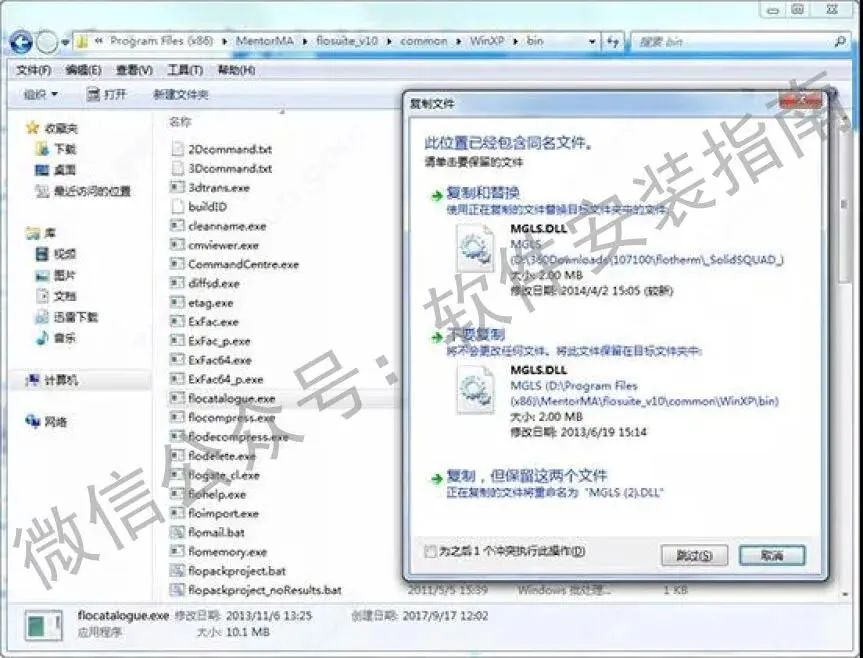Click the 名称 column header

(x=179, y=122)
